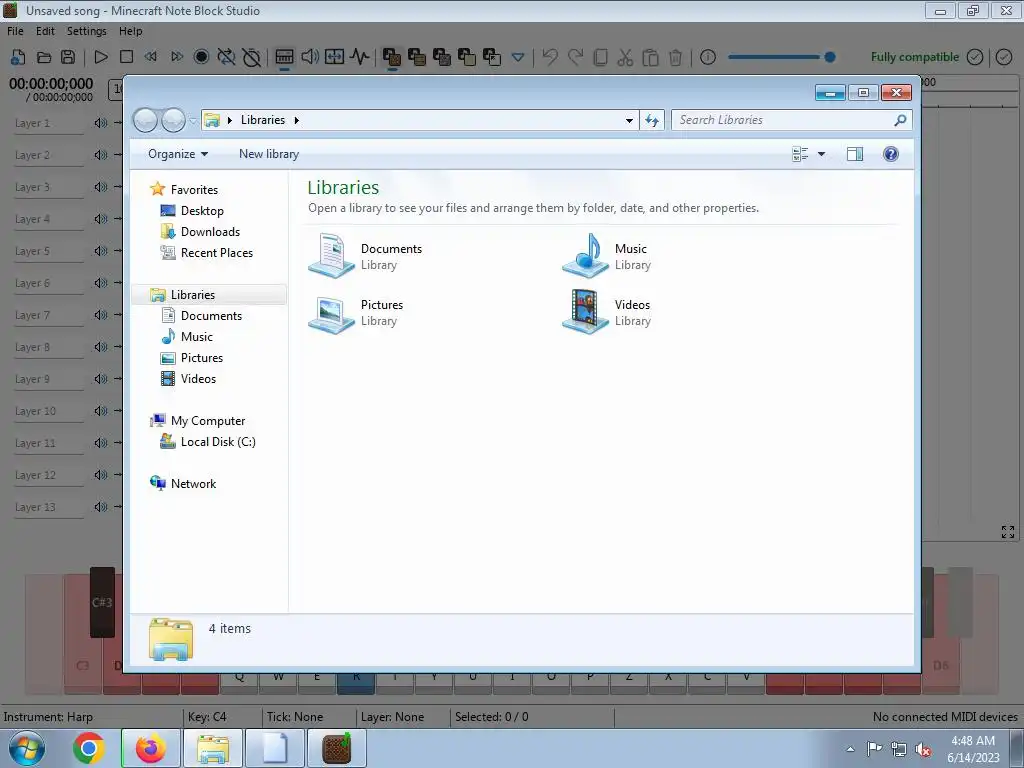1024x768 pixels.
Task: Click the Save song disk icon
Action: point(68,57)
